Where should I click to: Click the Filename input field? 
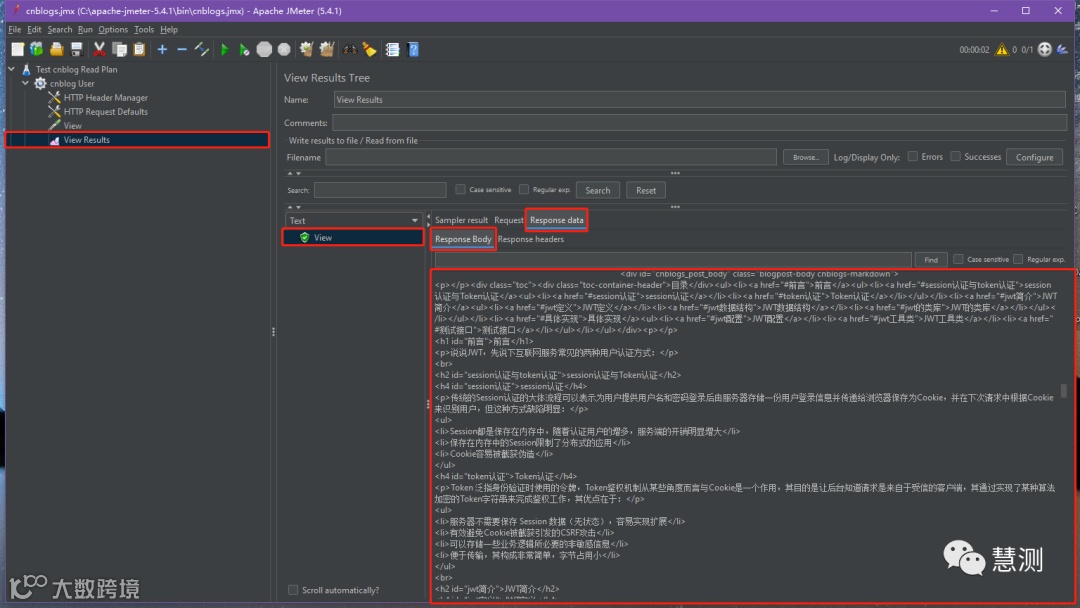[x=551, y=157]
